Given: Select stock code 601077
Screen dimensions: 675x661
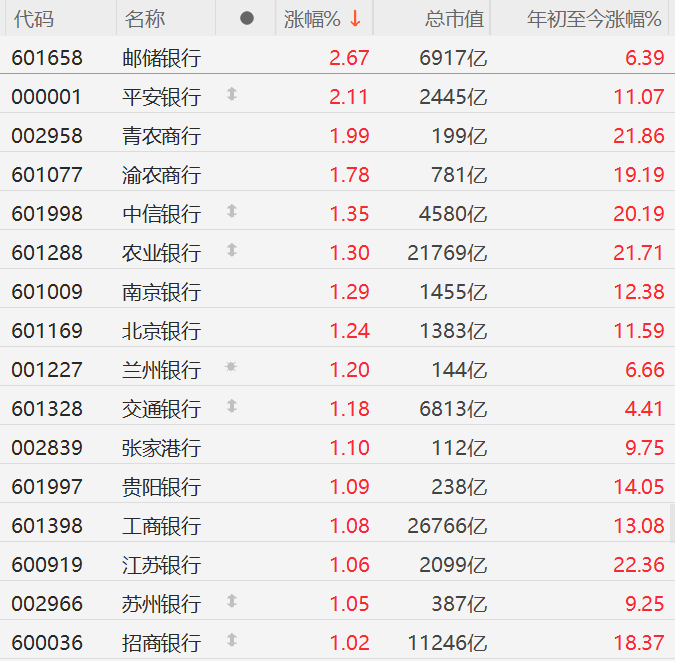Looking at the screenshot, I should (x=47, y=175).
